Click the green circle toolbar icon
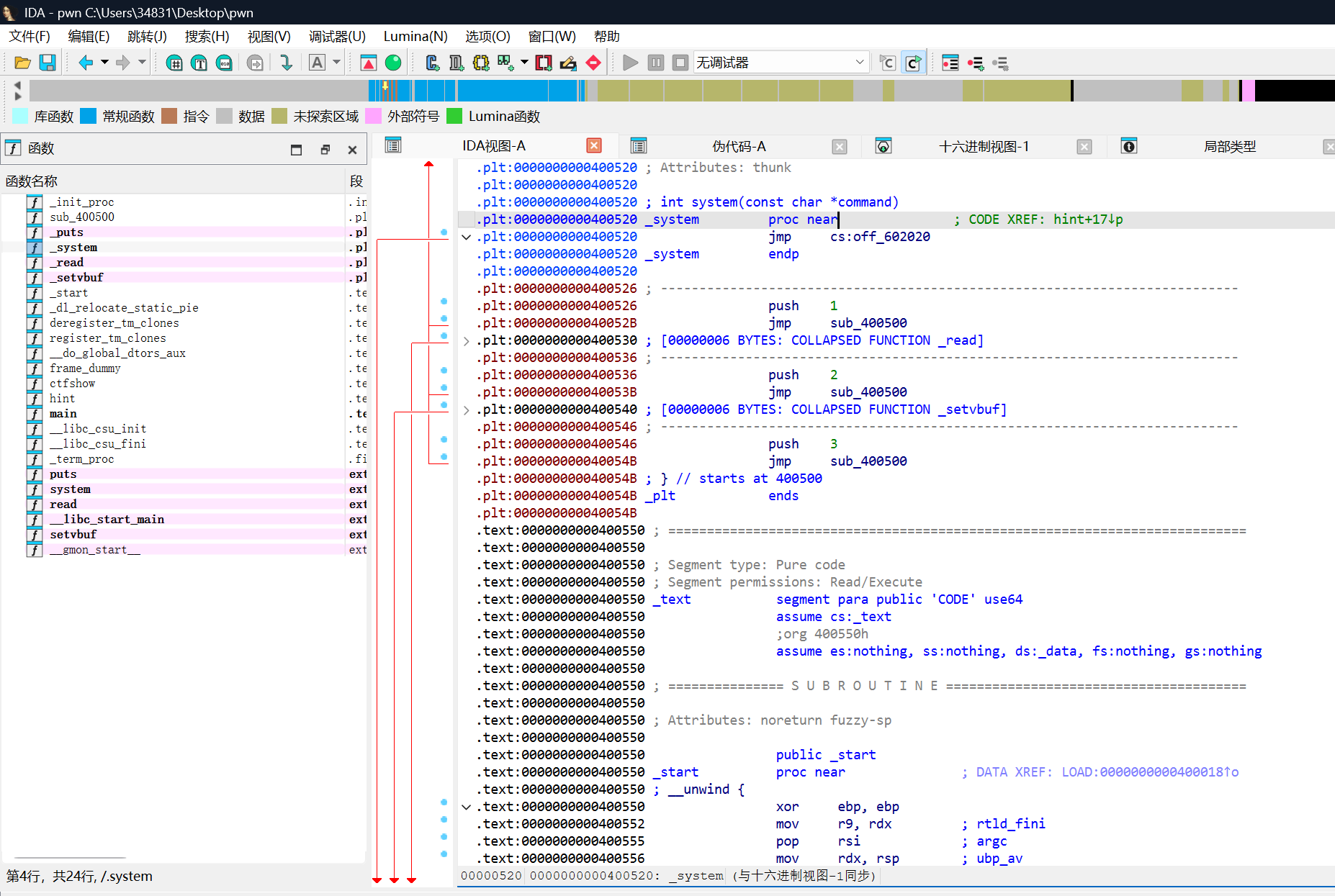Screen dimensions: 1335x896 393,63
